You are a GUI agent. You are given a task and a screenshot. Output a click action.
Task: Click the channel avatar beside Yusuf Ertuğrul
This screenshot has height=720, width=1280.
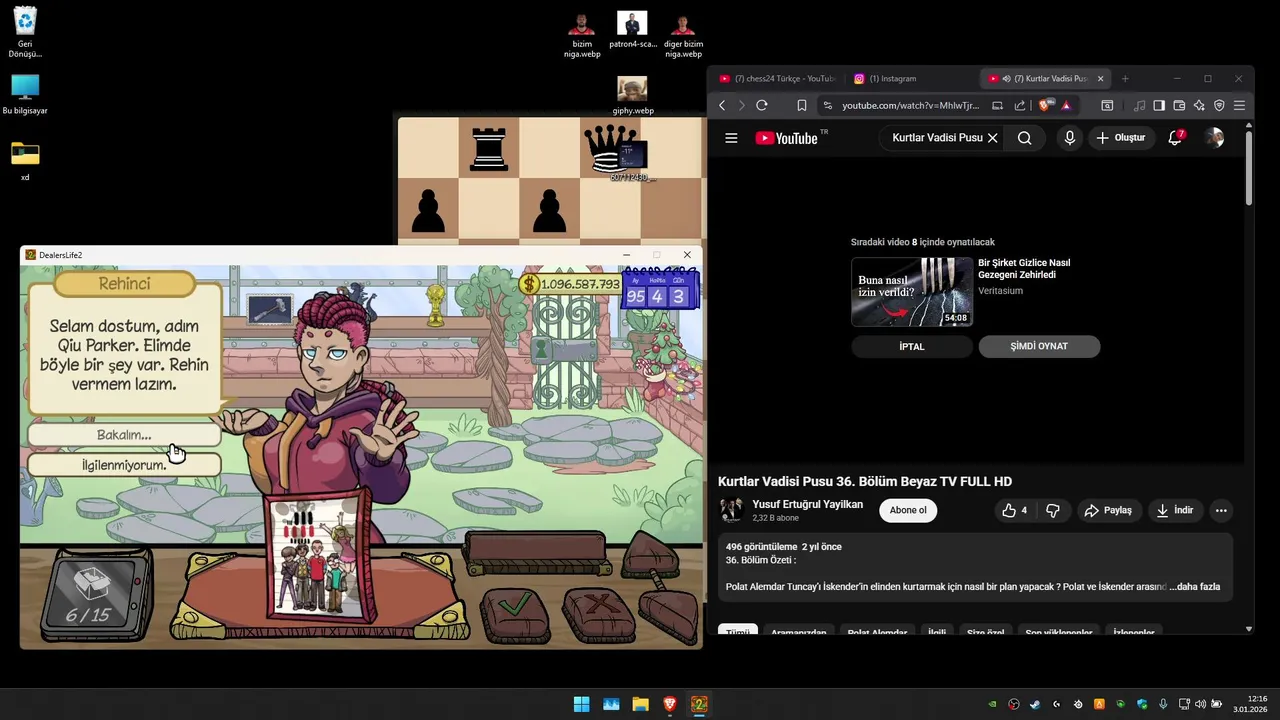(x=731, y=510)
